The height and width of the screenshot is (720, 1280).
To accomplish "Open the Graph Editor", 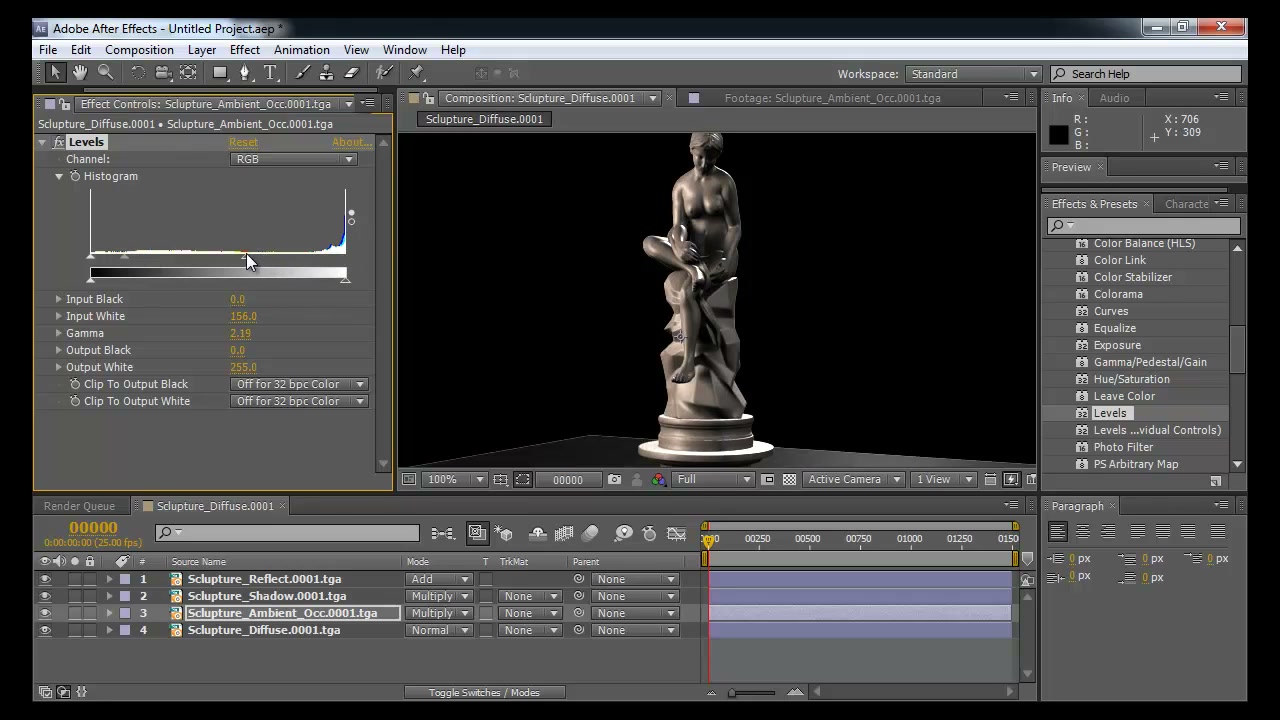I will (677, 534).
